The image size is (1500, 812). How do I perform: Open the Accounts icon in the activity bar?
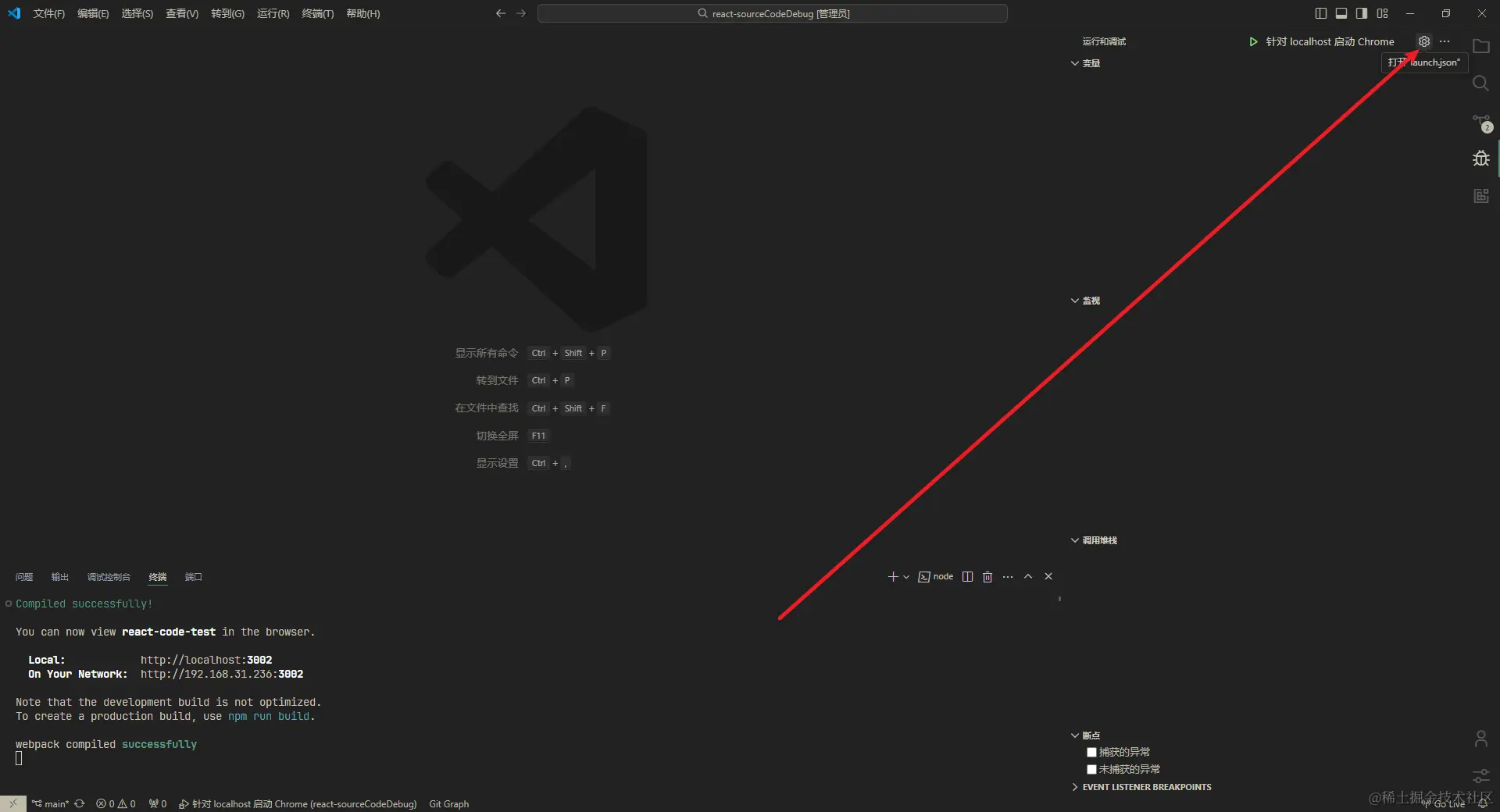[x=1480, y=739]
